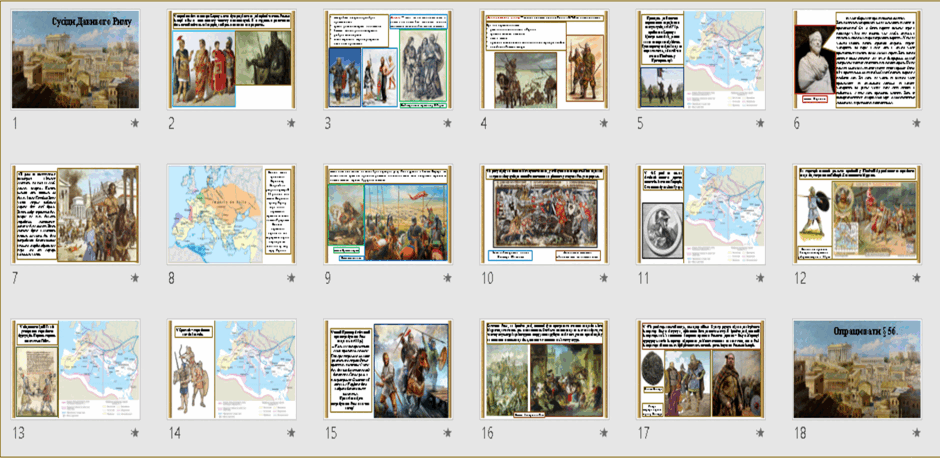Click the animation star icon under slide 17
The image size is (940, 458).
point(760,433)
